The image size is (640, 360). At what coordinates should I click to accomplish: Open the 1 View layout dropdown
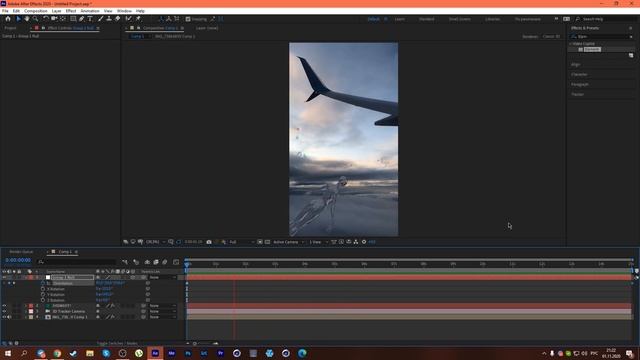(318, 242)
